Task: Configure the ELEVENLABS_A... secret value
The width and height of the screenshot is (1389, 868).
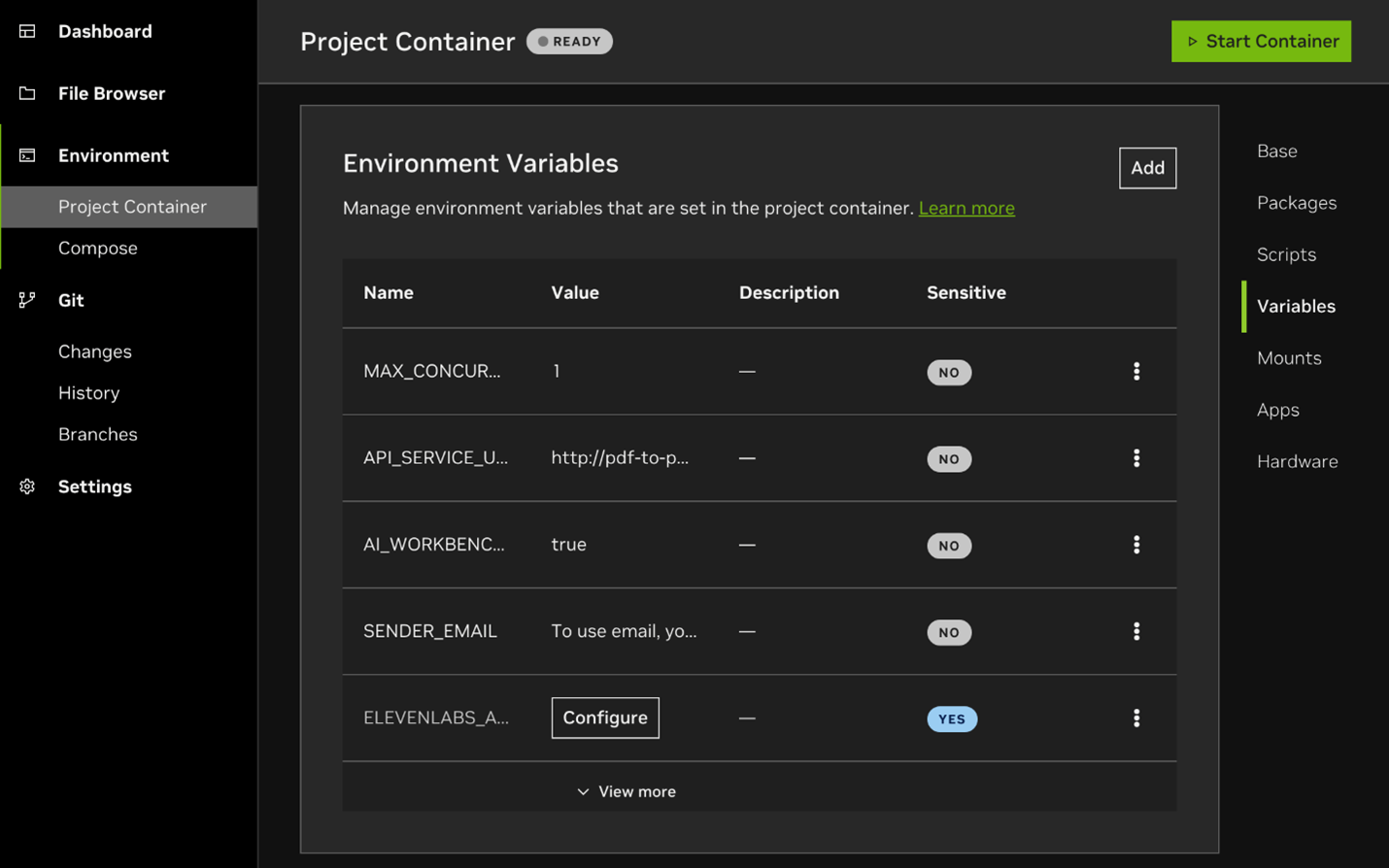Action: pyautogui.click(x=605, y=718)
